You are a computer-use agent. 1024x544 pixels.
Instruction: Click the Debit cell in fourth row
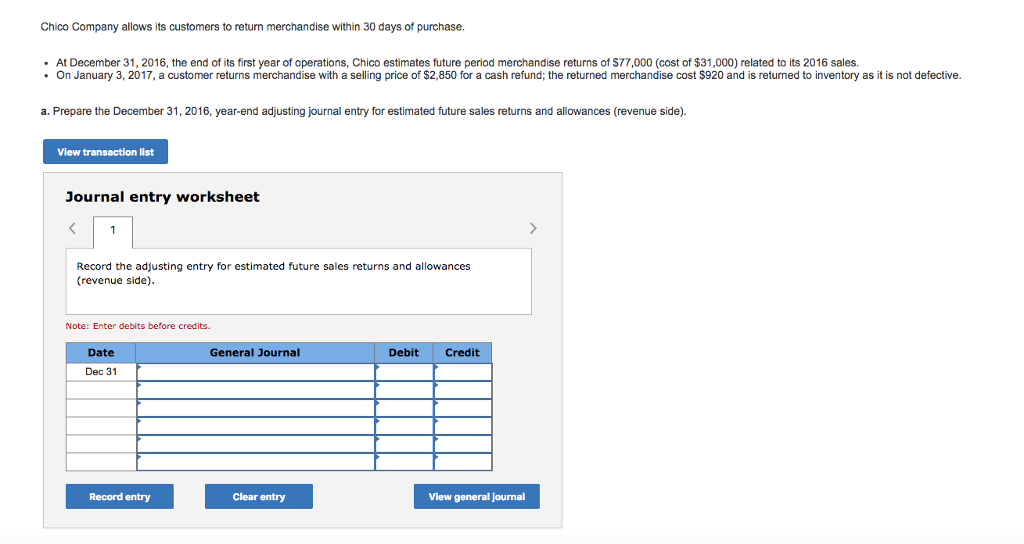tap(404, 426)
